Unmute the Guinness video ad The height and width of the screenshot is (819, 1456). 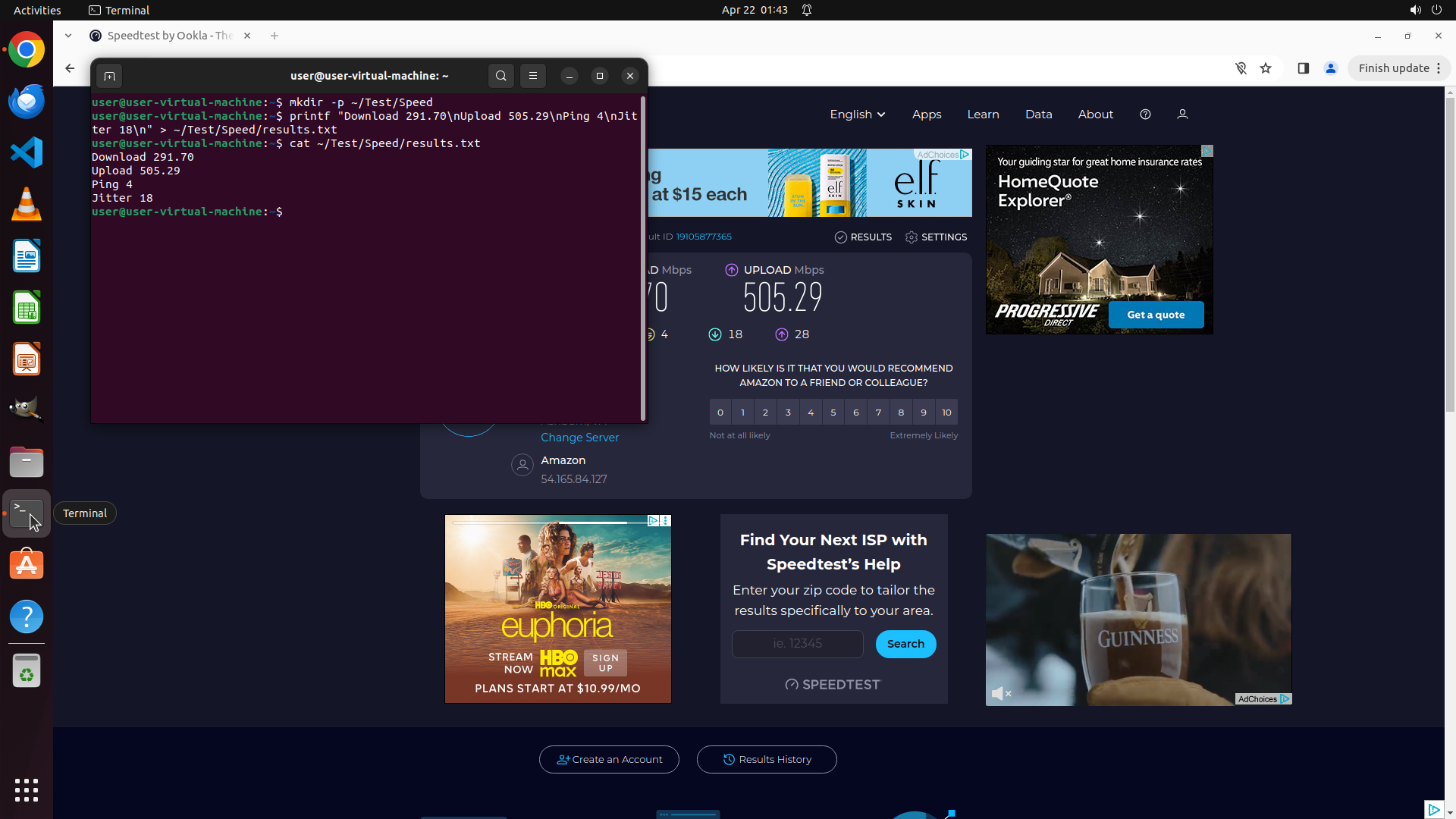click(1001, 693)
